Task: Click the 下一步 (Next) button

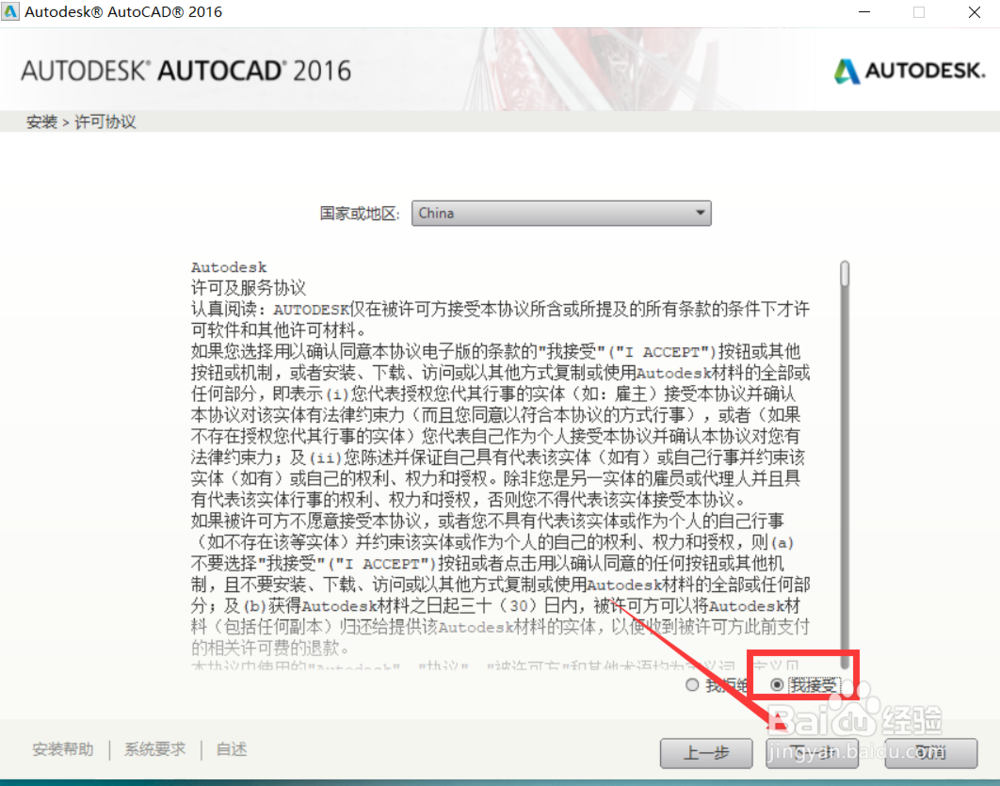Action: (812, 753)
